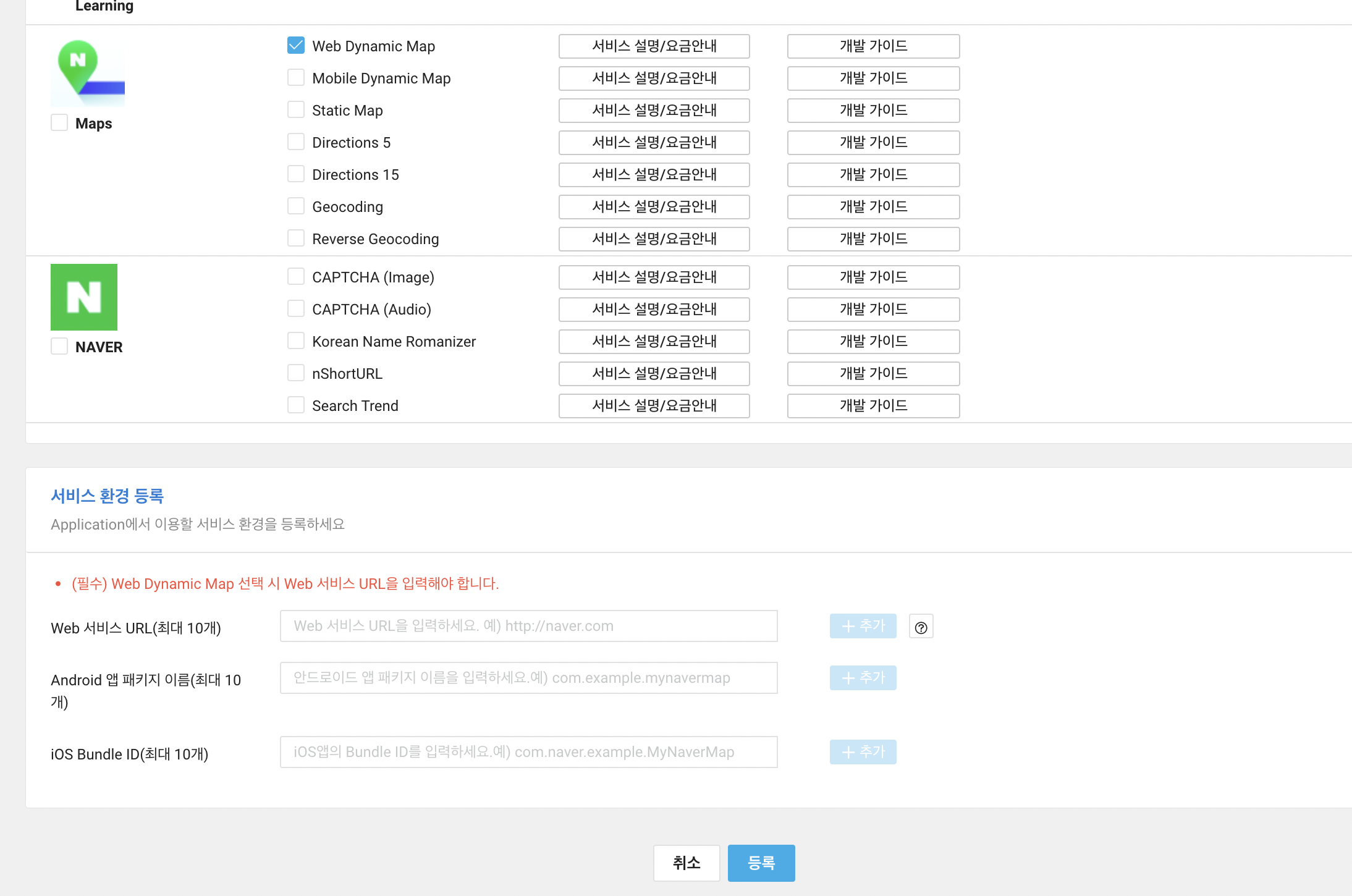Open 서비스 설명/요금안내 for Static Map
The height and width of the screenshot is (896, 1352).
pyautogui.click(x=654, y=111)
